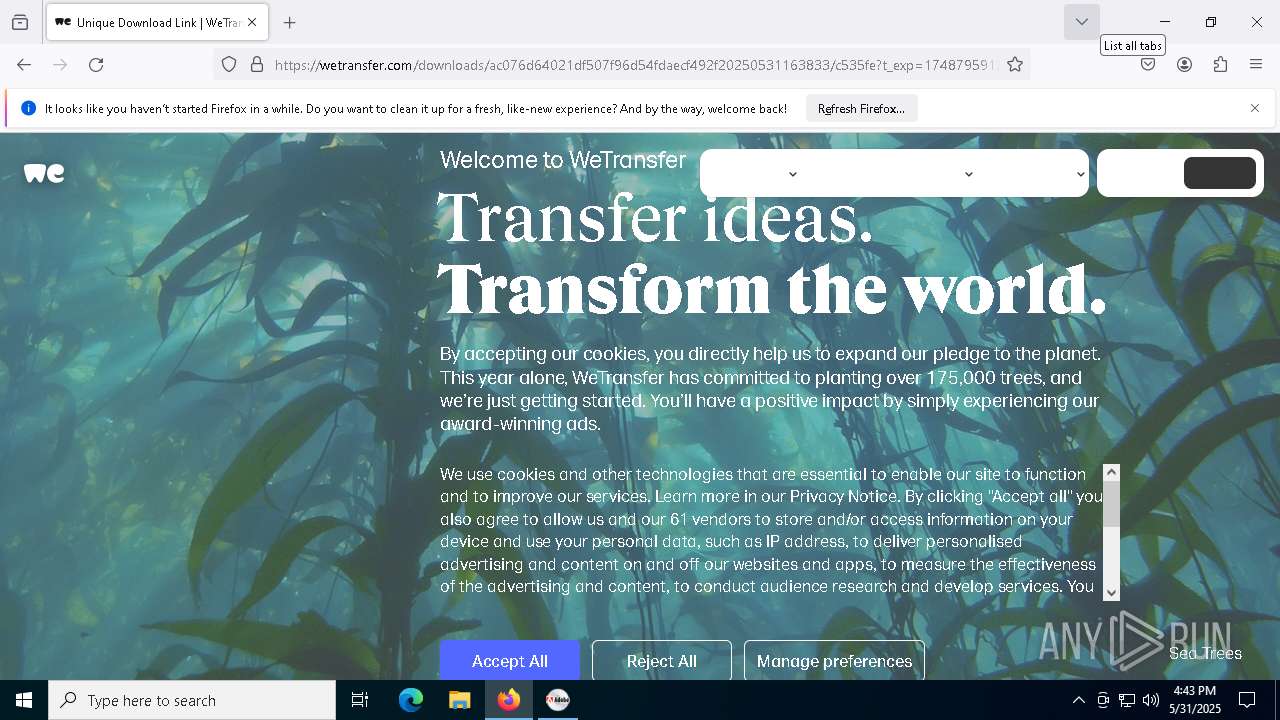
Task: Open the Extensions puzzle icon
Action: coord(1220,64)
